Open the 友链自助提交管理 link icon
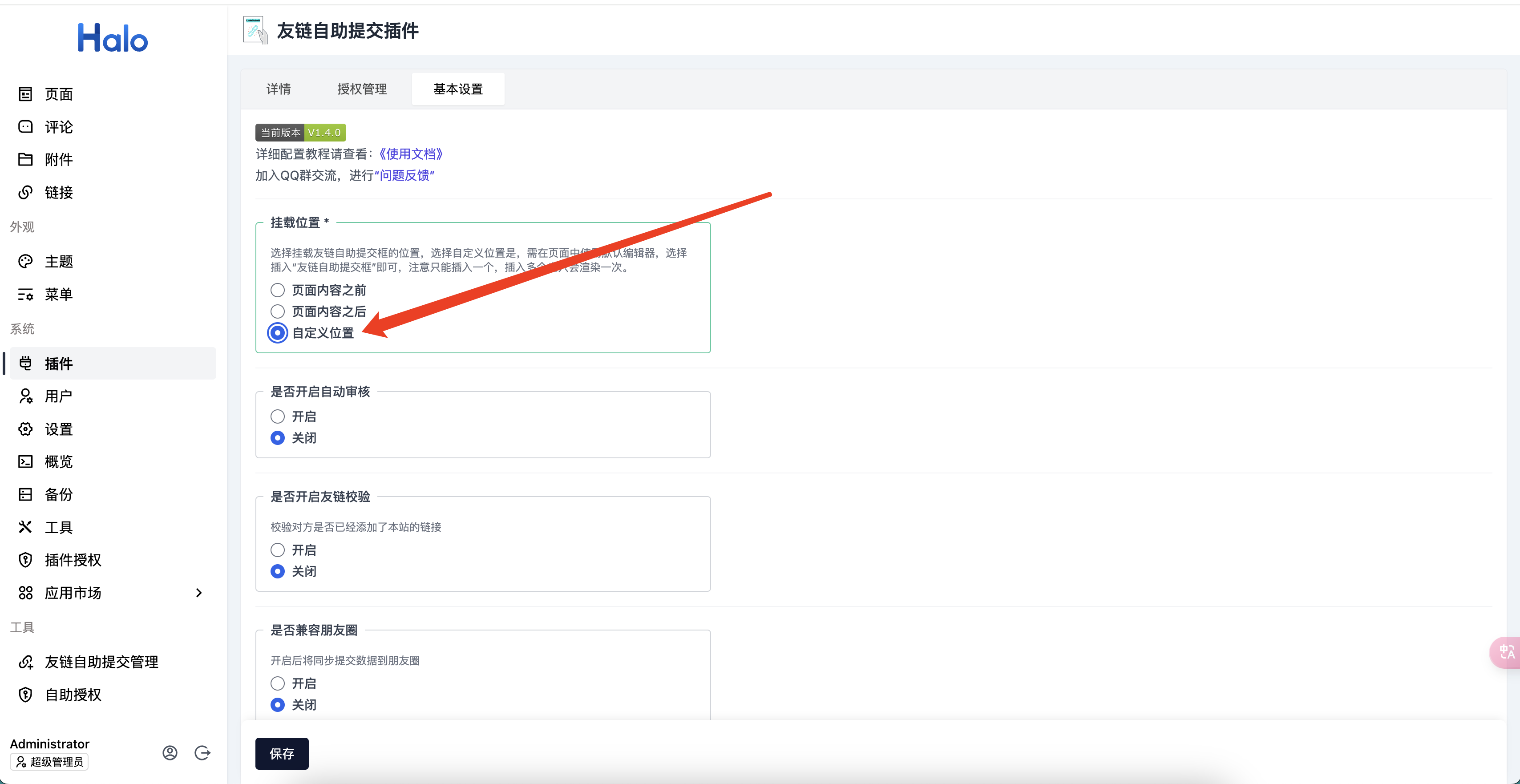 tap(25, 662)
